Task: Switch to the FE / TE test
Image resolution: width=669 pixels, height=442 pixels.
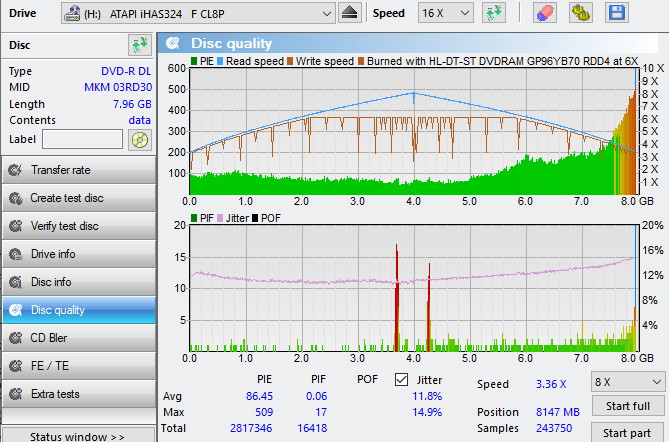Action: click(x=78, y=366)
